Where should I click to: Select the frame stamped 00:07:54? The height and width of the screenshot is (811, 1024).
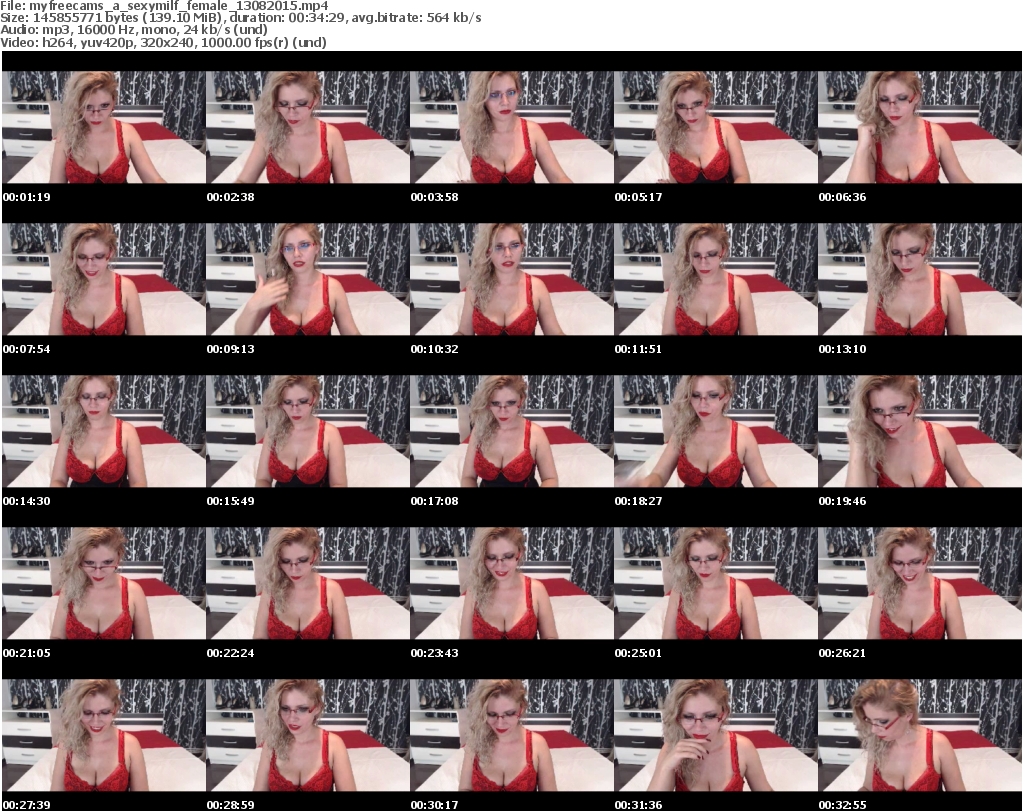104,279
